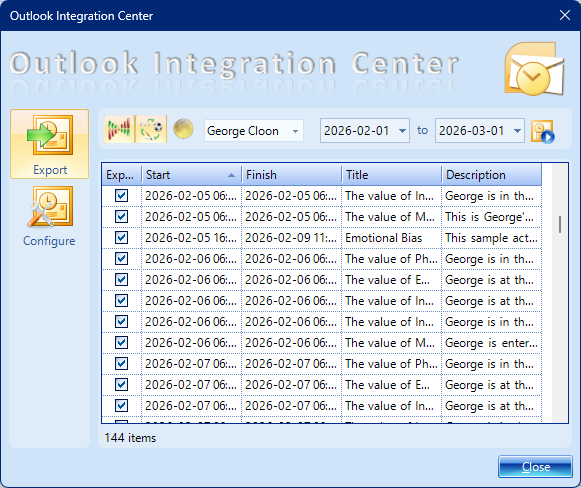Screen dimensions: 581x488
Task: Open the George Cloon person dropdown
Action: click(x=295, y=131)
